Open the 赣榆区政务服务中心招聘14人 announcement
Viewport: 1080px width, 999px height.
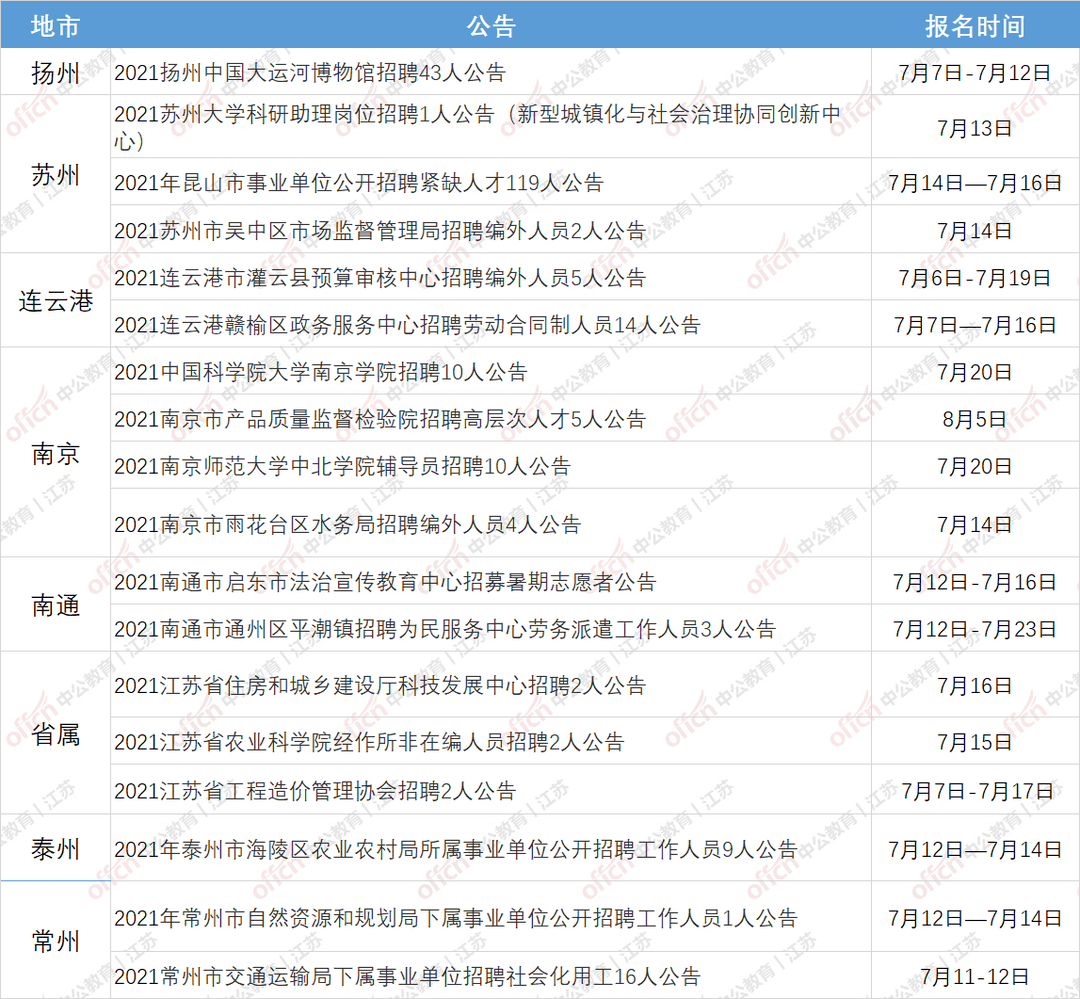click(407, 325)
